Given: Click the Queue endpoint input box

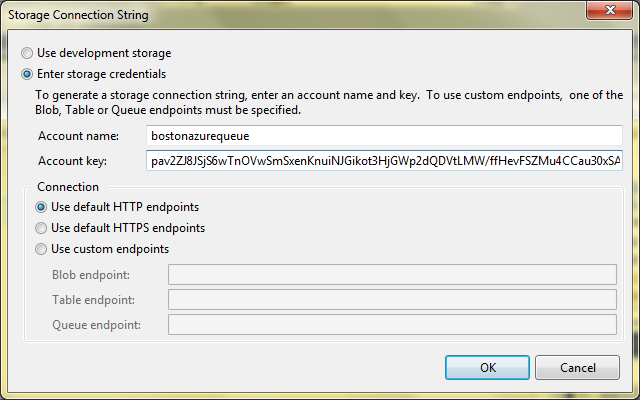Looking at the screenshot, I should [x=392, y=325].
